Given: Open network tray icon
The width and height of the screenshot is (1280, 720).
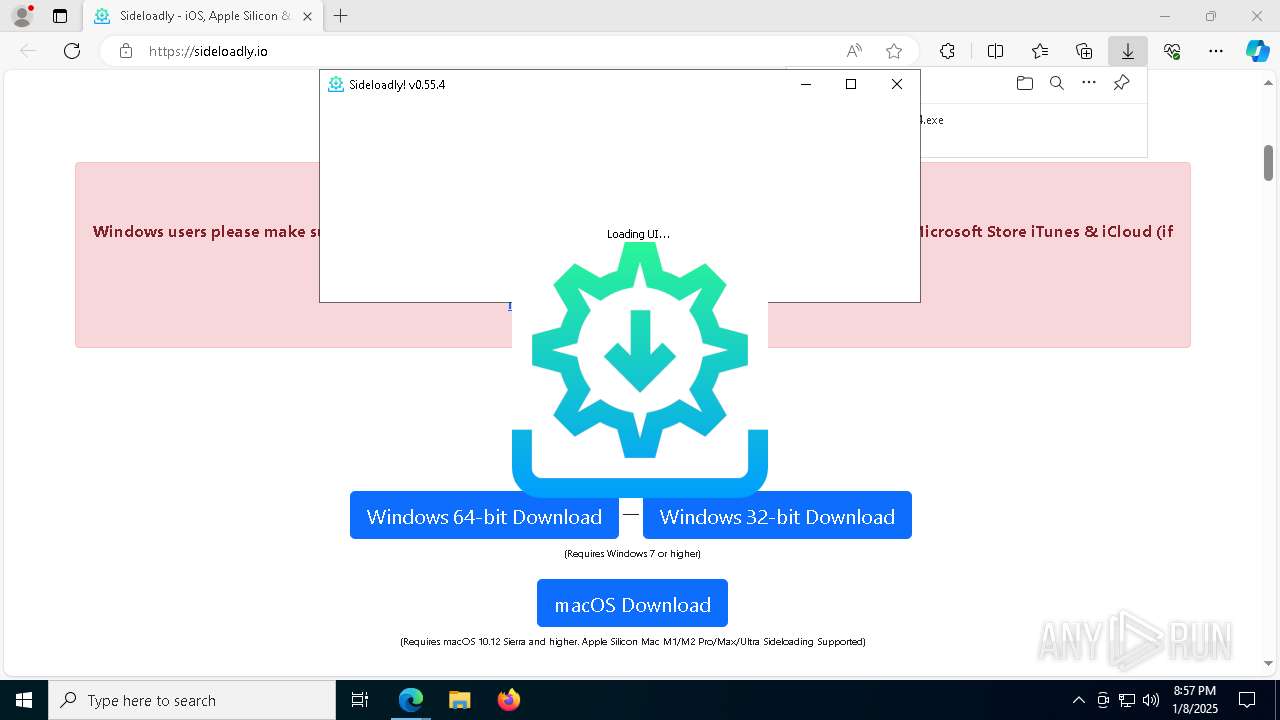Looking at the screenshot, I should tap(1126, 700).
